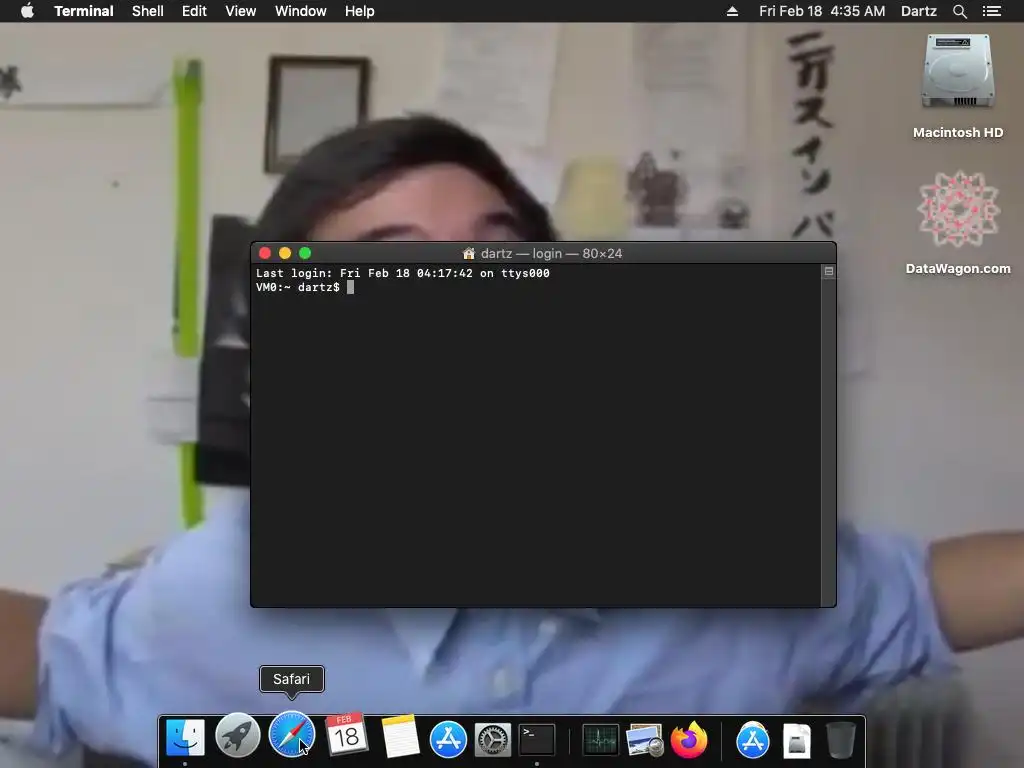The height and width of the screenshot is (768, 1024).
Task: Click the Last login line in Terminal
Action: pyautogui.click(x=402, y=273)
